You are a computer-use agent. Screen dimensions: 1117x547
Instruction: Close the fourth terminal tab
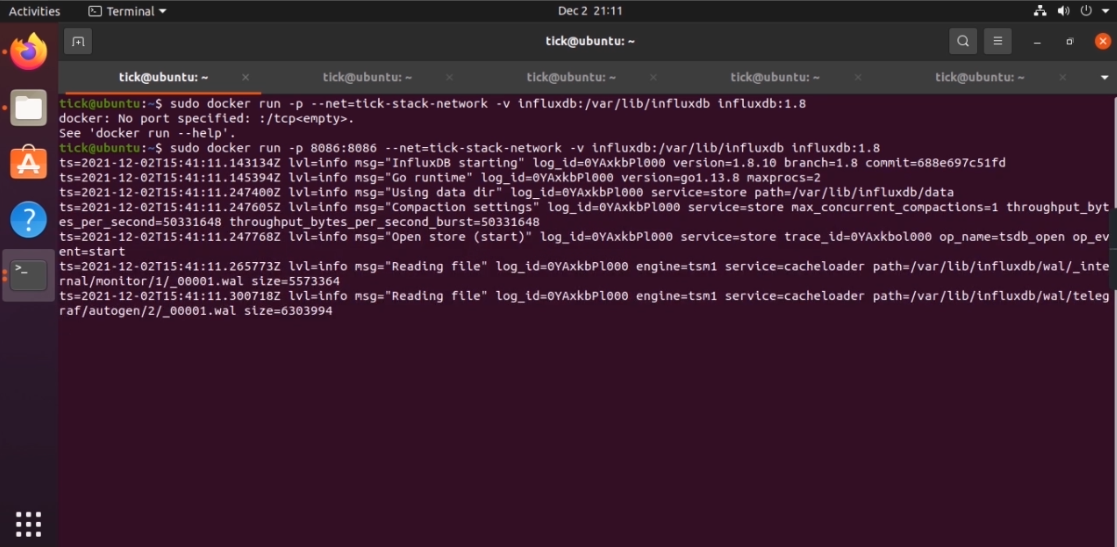coord(858,77)
